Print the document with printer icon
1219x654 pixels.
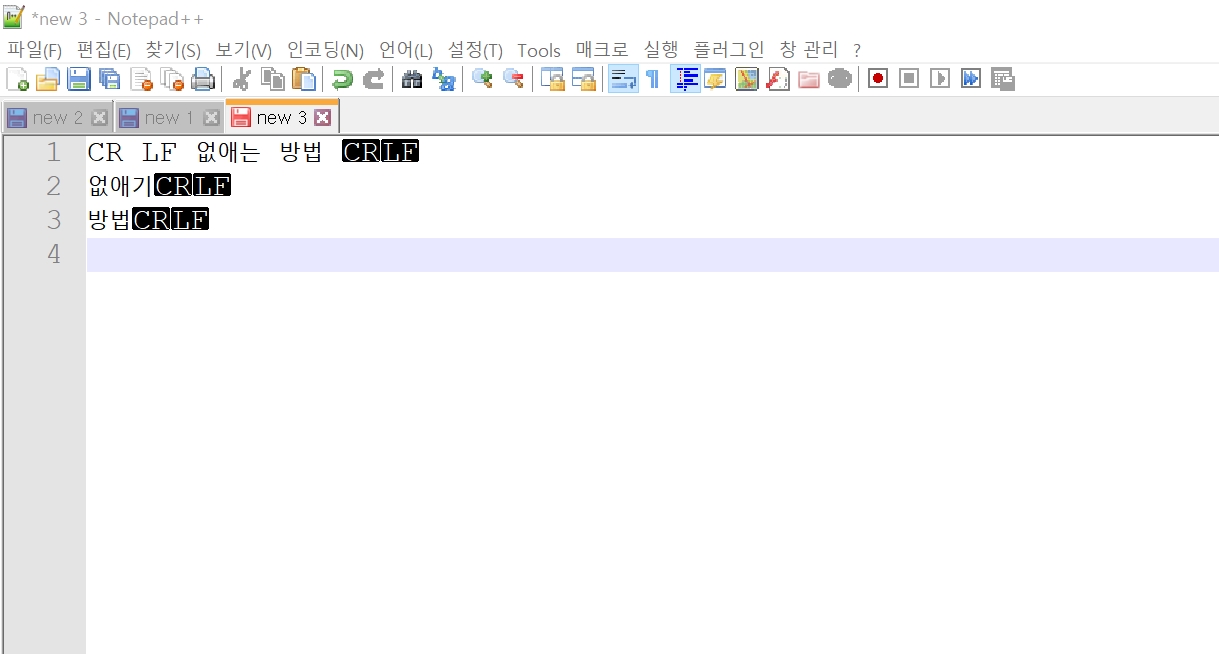tap(203, 79)
